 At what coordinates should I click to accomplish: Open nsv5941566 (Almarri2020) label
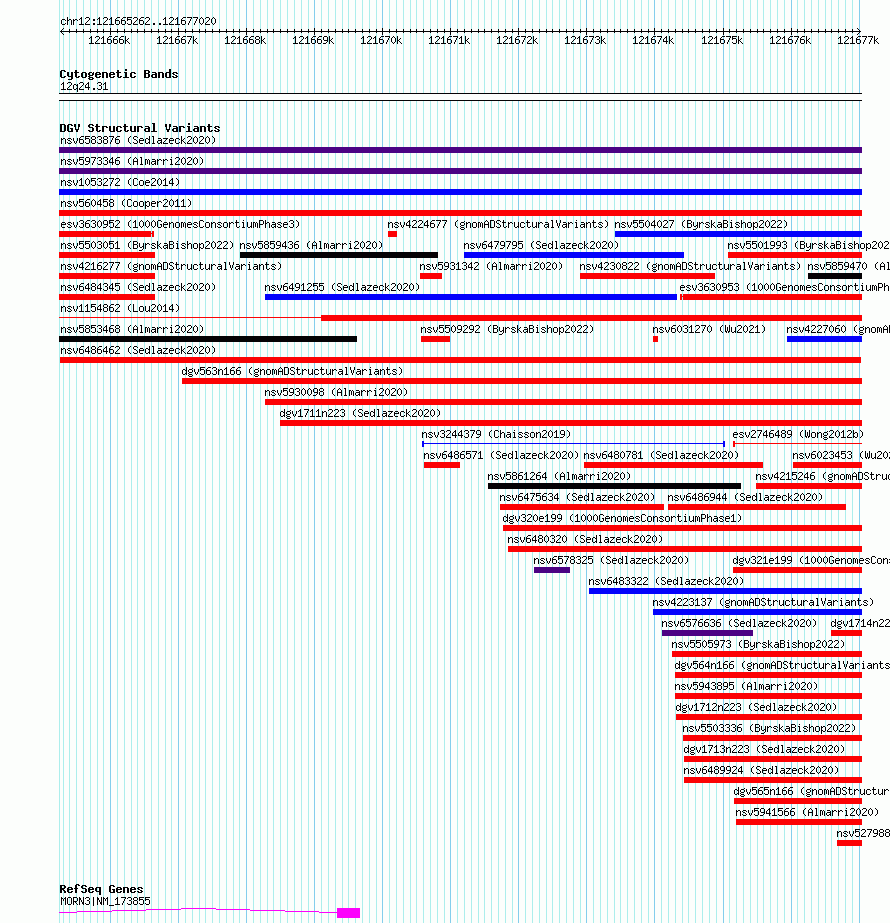point(807,812)
